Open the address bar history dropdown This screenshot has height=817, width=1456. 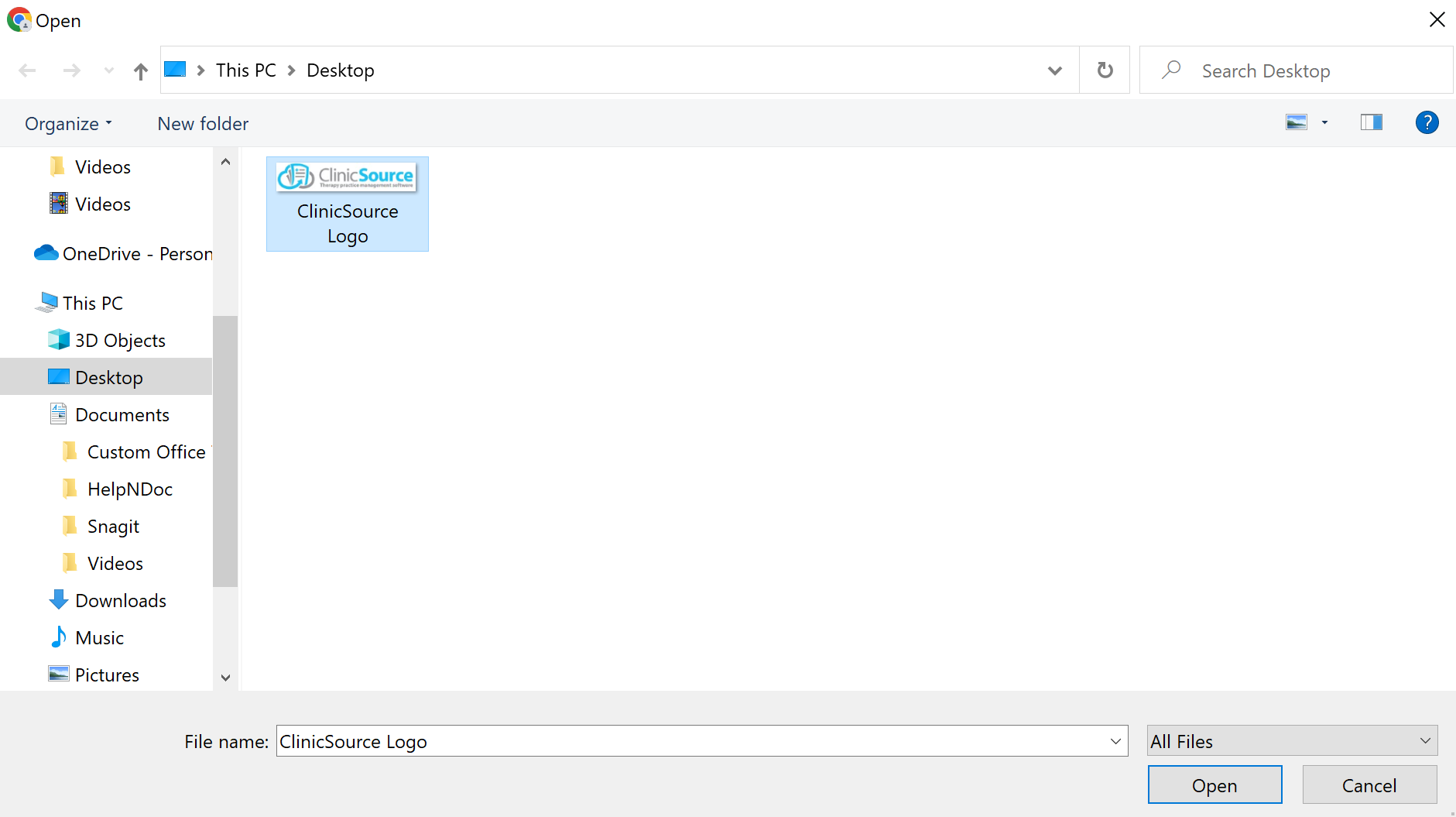point(1054,70)
